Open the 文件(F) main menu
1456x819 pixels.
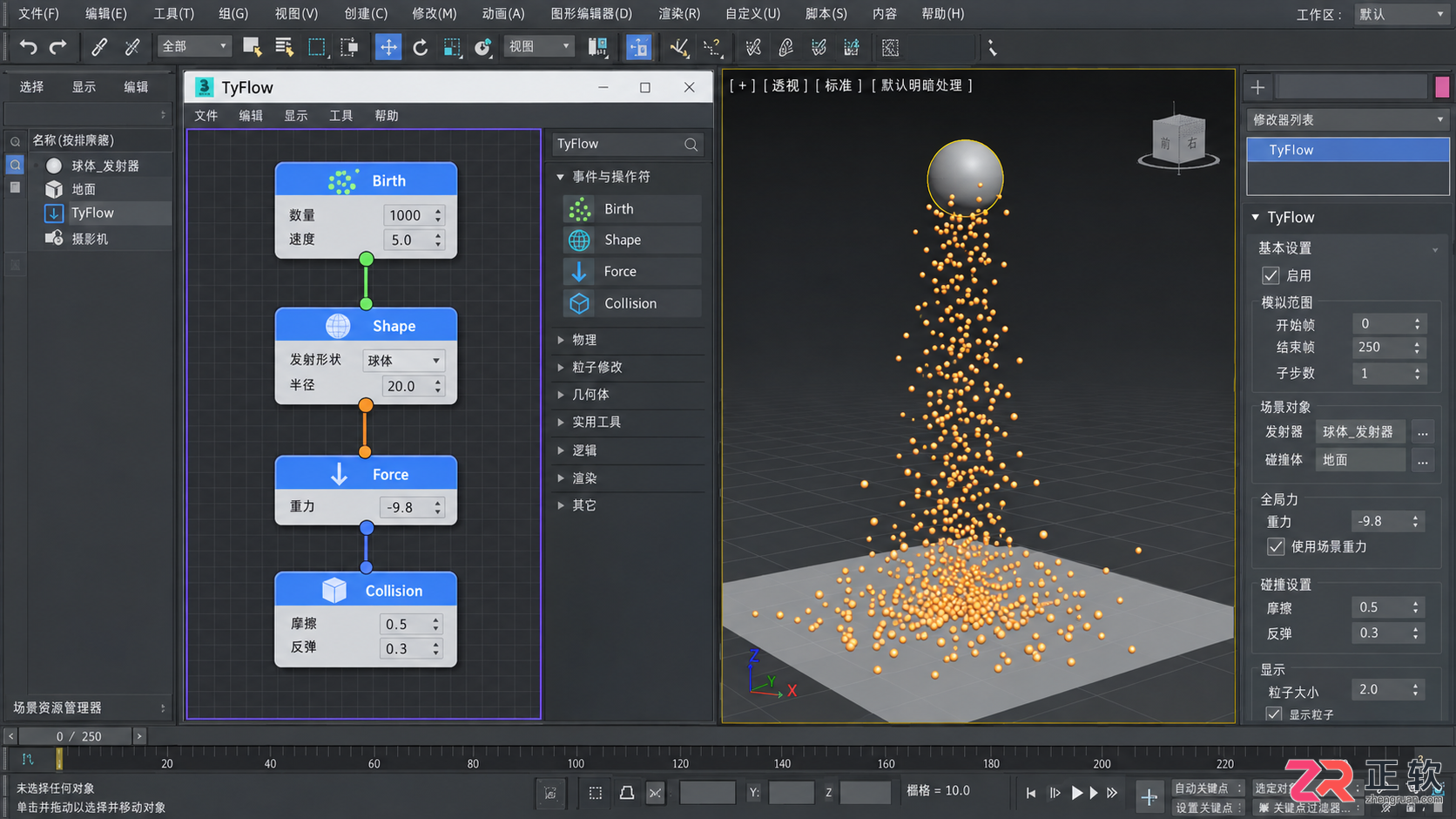point(38,14)
